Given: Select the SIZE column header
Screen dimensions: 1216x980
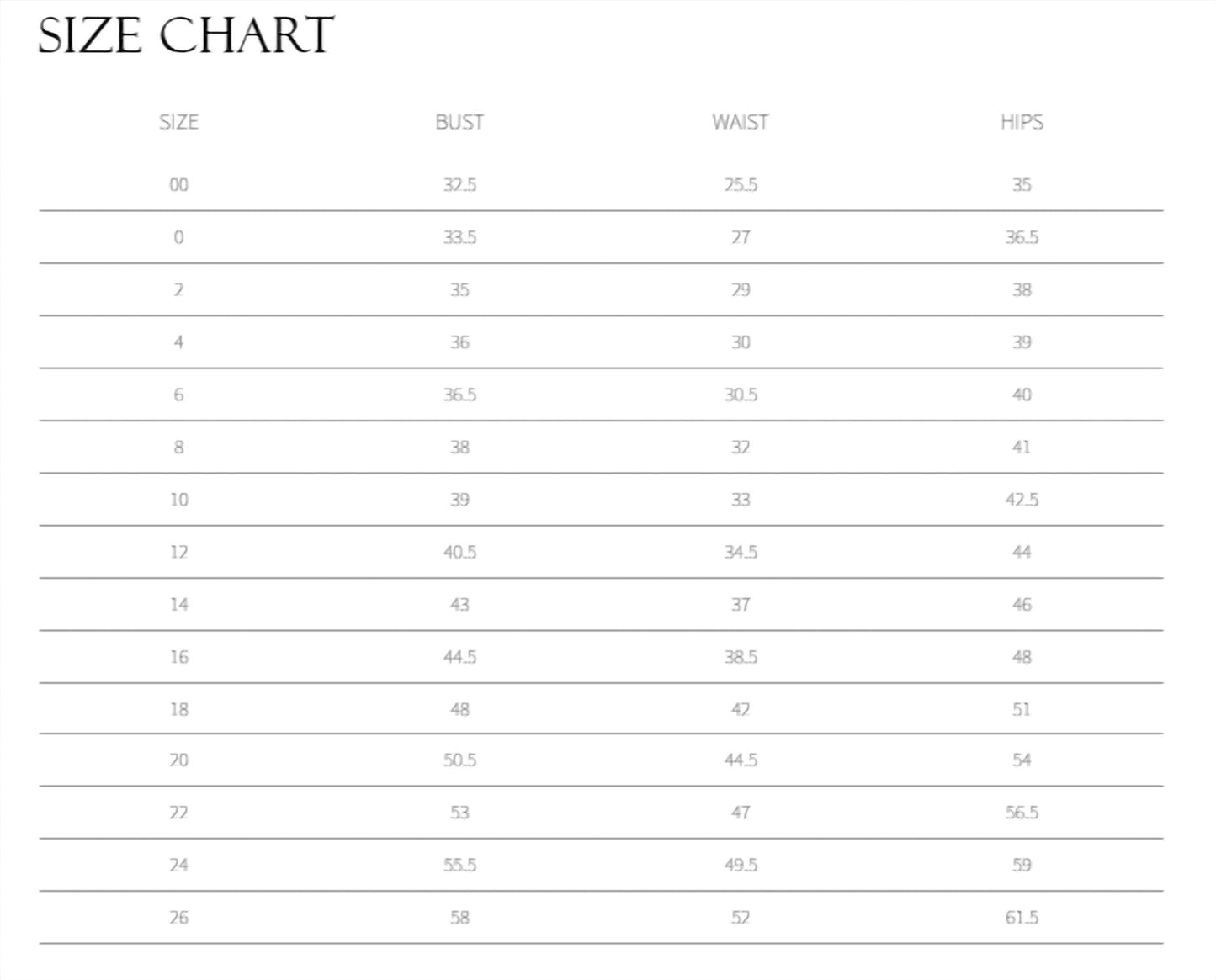Looking at the screenshot, I should (179, 122).
